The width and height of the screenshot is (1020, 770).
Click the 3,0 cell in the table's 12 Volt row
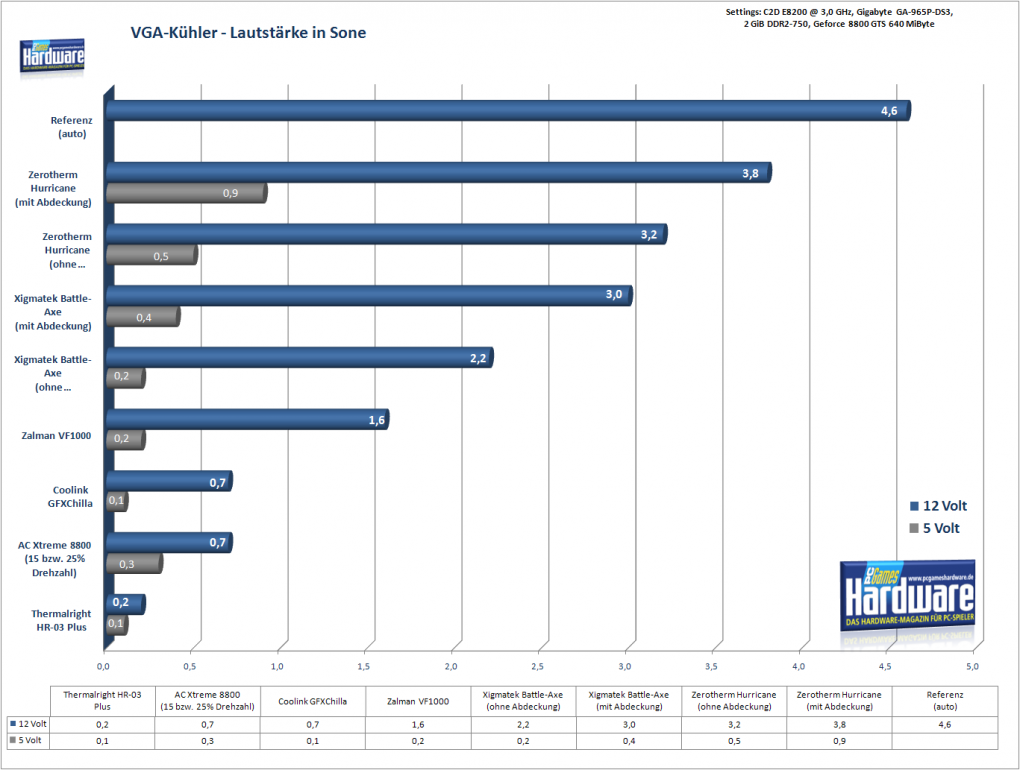[628, 724]
